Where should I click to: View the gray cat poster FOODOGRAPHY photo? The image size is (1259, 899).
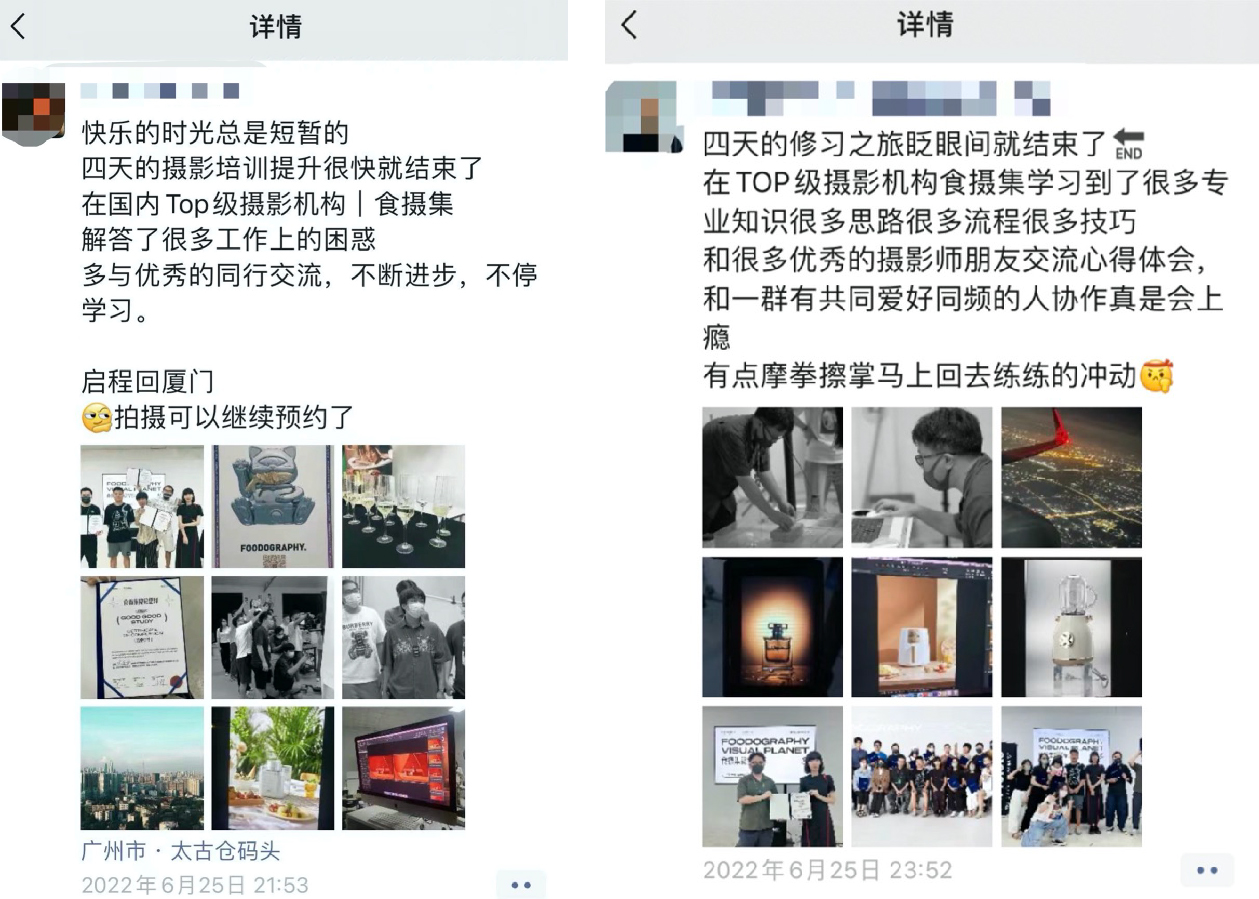pos(273,506)
